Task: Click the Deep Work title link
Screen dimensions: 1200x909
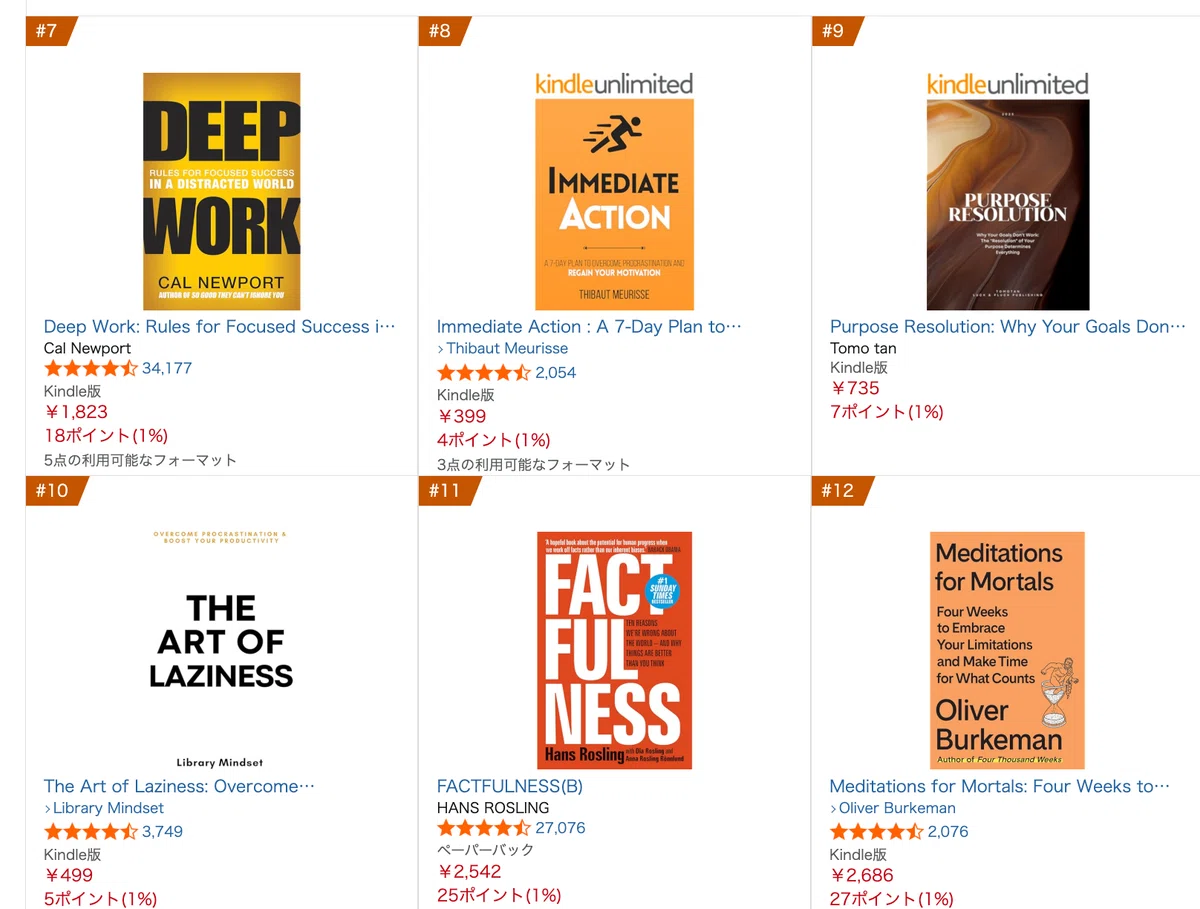Action: pyautogui.click(x=220, y=327)
